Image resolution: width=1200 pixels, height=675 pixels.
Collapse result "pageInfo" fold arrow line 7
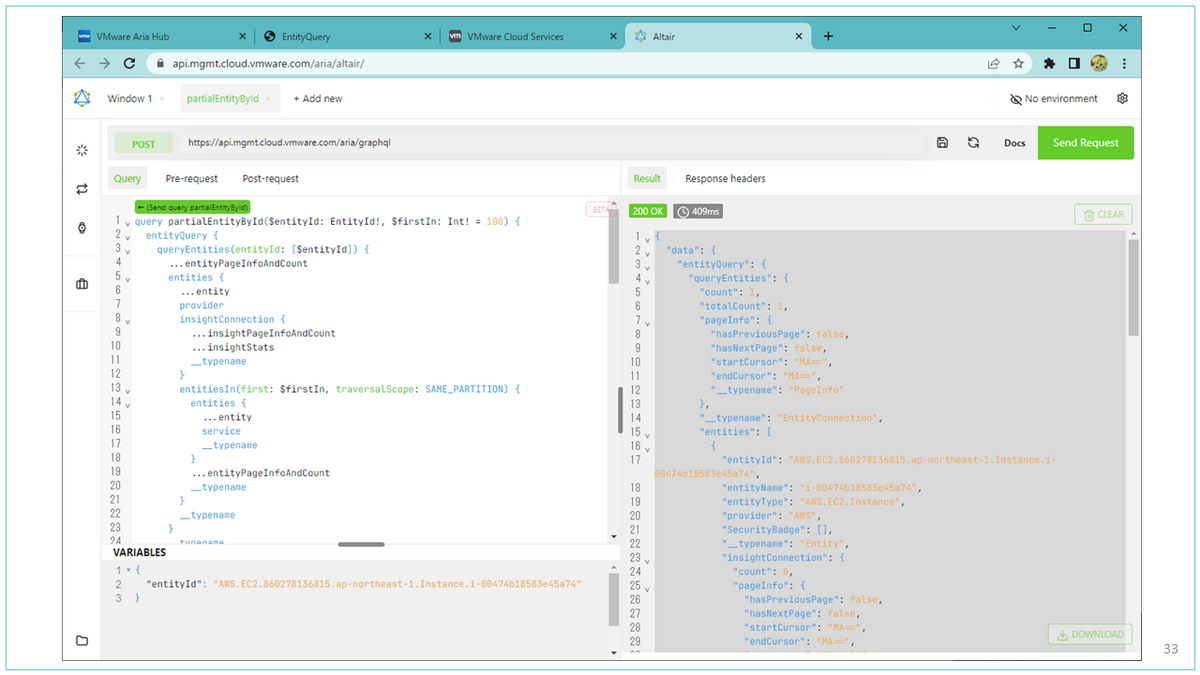coord(647,322)
